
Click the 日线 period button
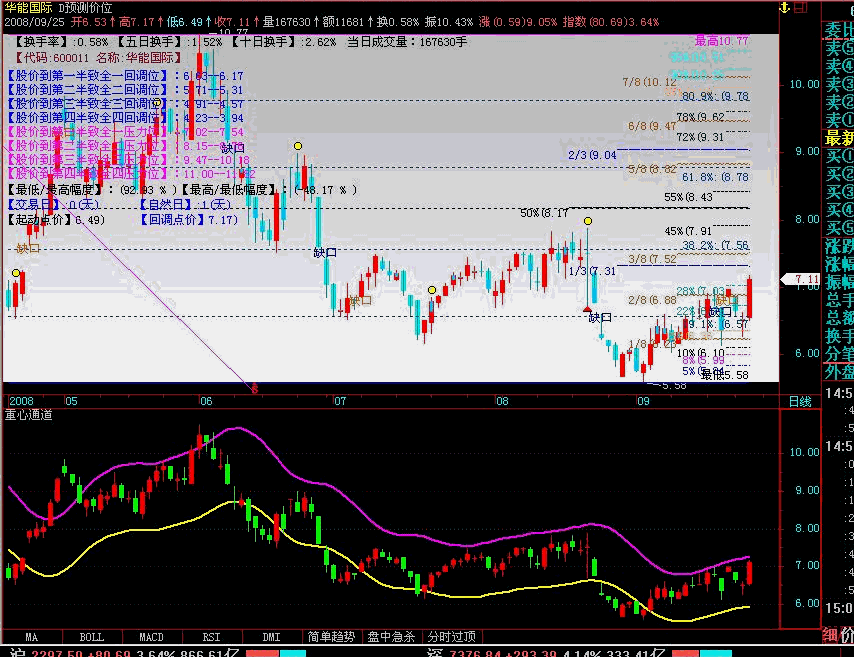[800, 402]
